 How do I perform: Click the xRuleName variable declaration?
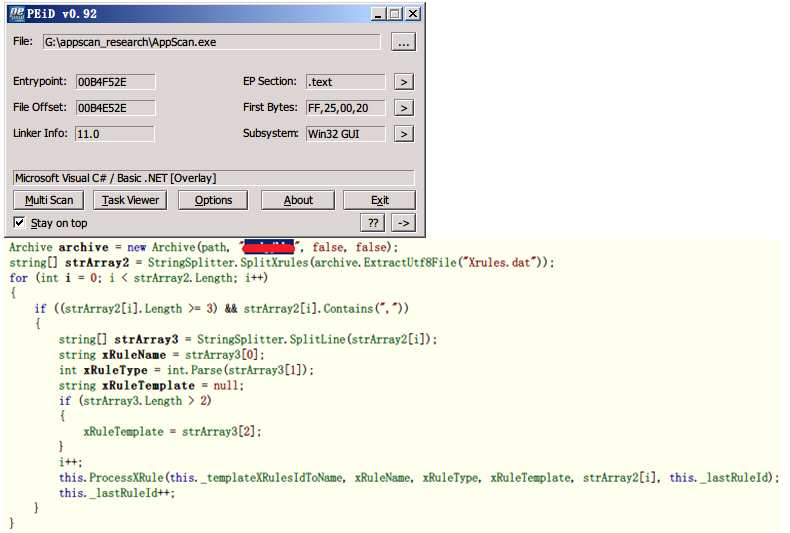(x=134, y=355)
